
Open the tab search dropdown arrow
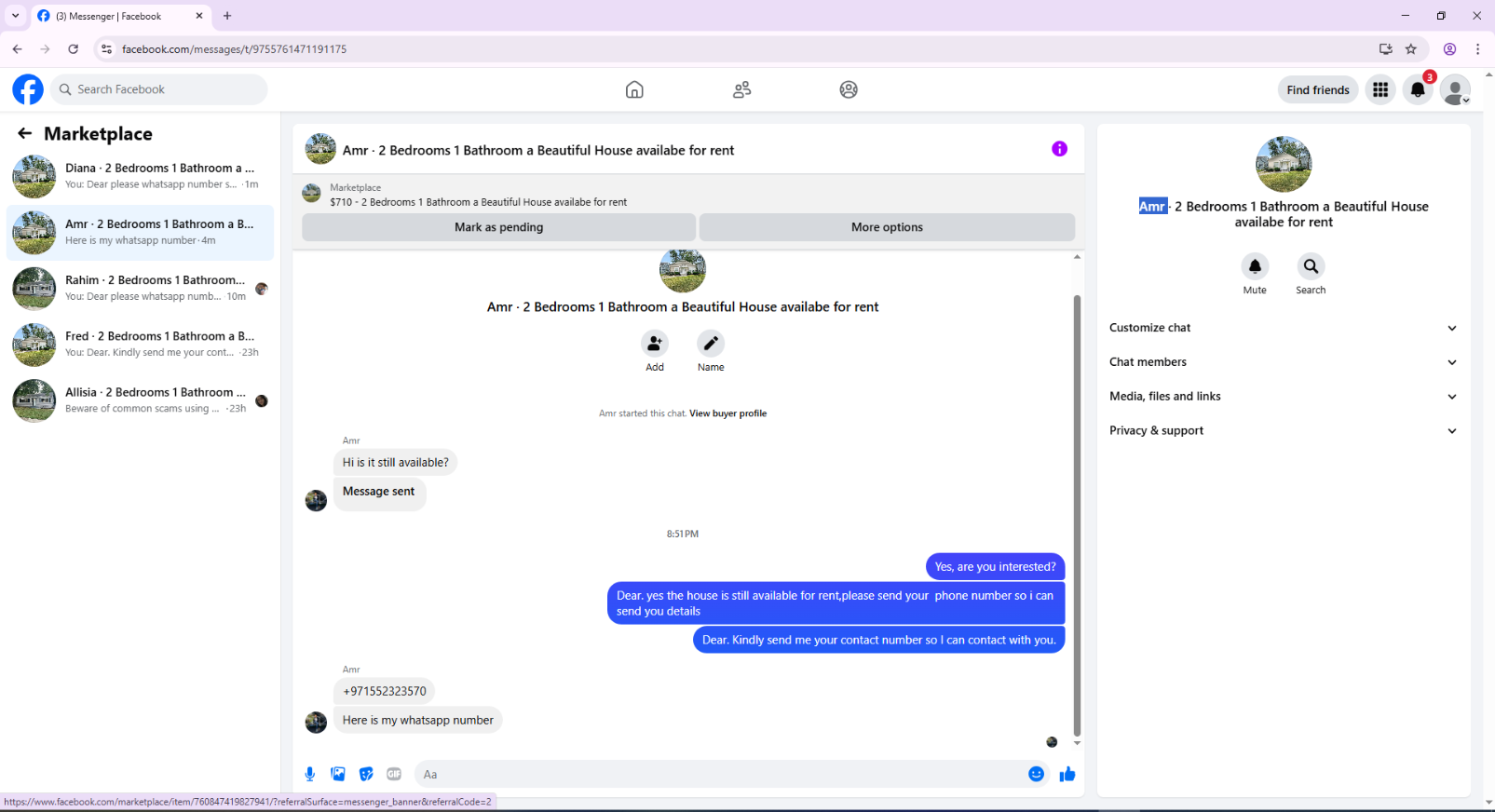[15, 16]
